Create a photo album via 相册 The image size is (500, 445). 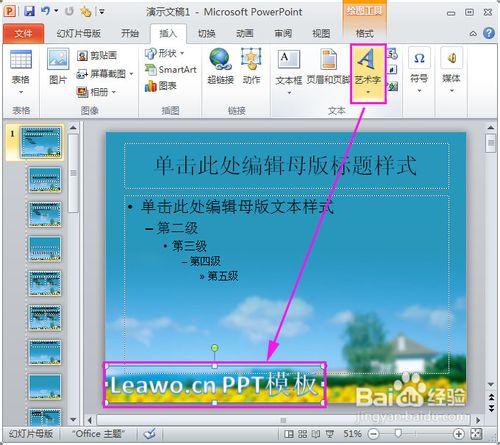click(x=92, y=92)
